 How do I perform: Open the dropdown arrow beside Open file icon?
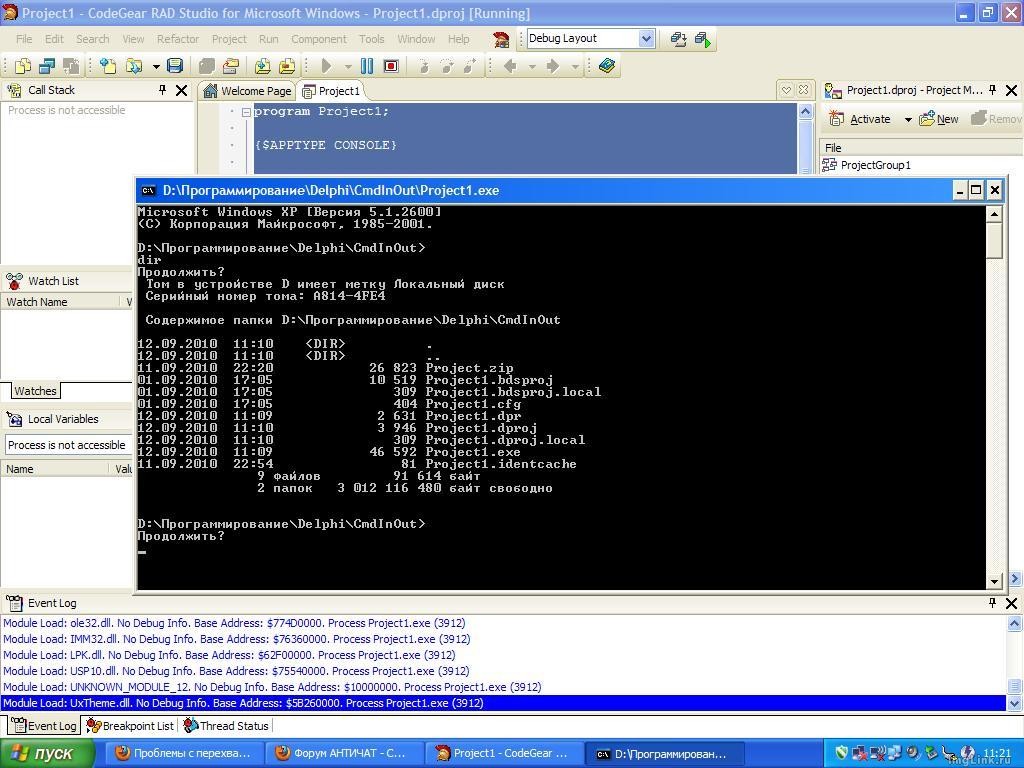coord(156,67)
